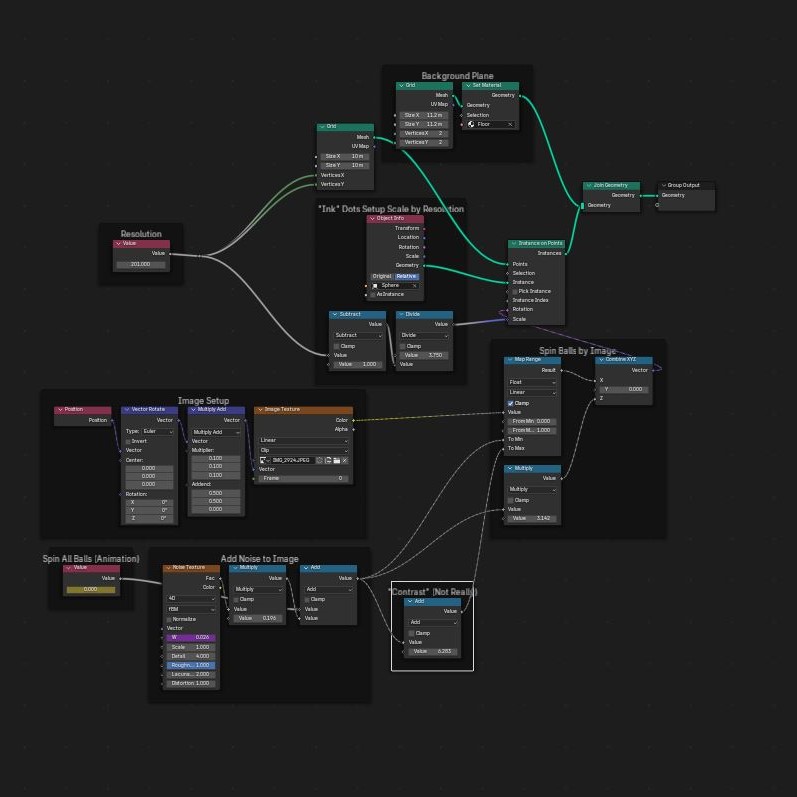Collapse the Instance on Points node
The height and width of the screenshot is (797, 797).
(x=513, y=243)
